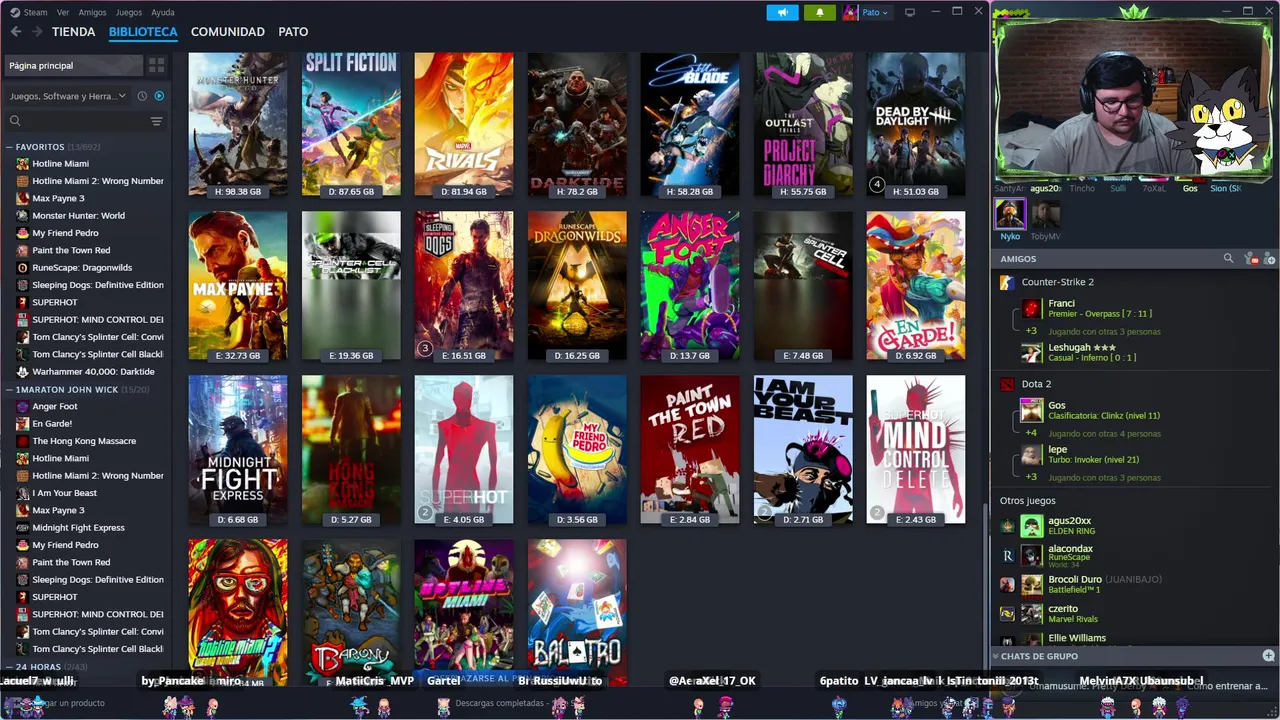The image size is (1280, 720).
Task: Open Split Fiction game cover
Action: pos(351,124)
